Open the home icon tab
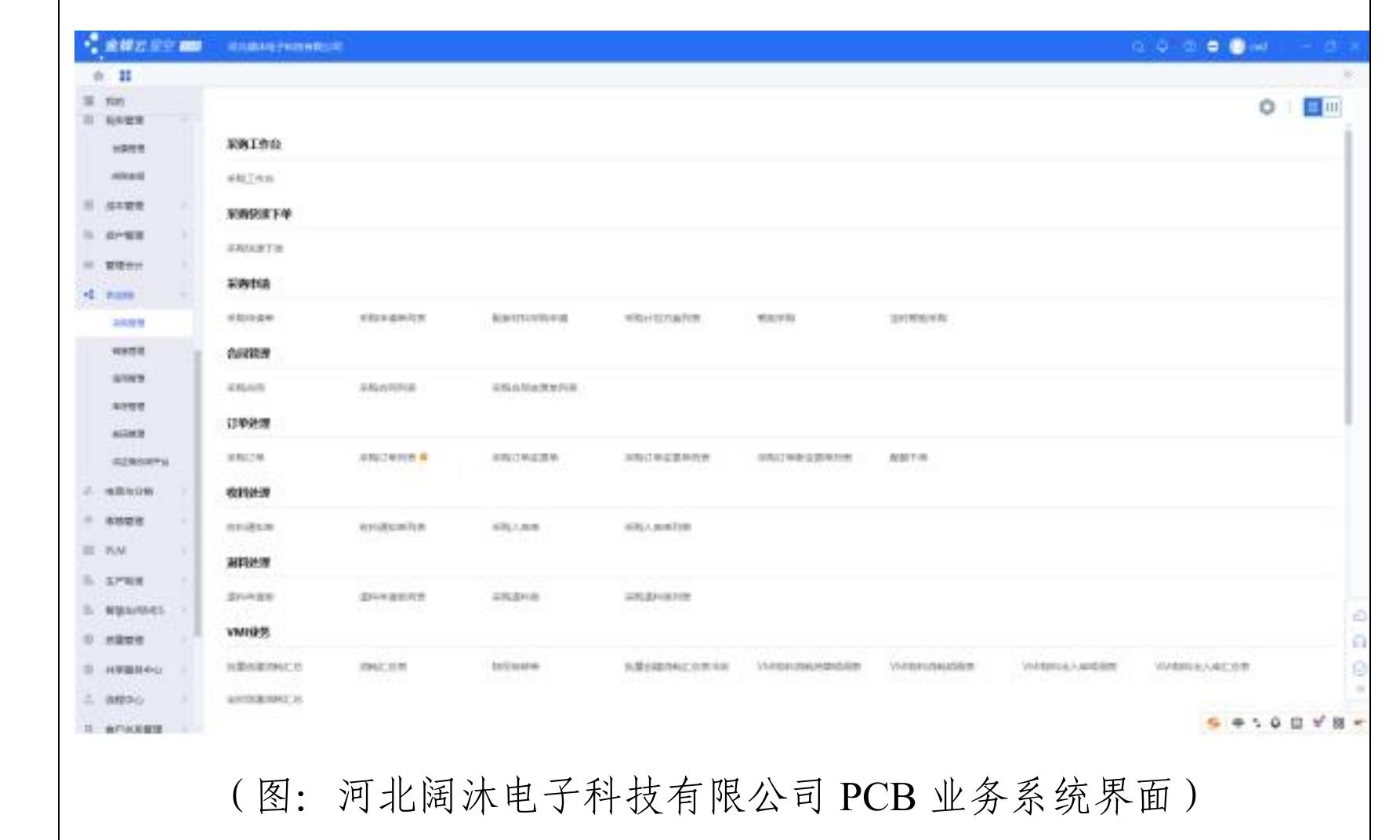Image resolution: width=1400 pixels, height=840 pixels. 99,75
